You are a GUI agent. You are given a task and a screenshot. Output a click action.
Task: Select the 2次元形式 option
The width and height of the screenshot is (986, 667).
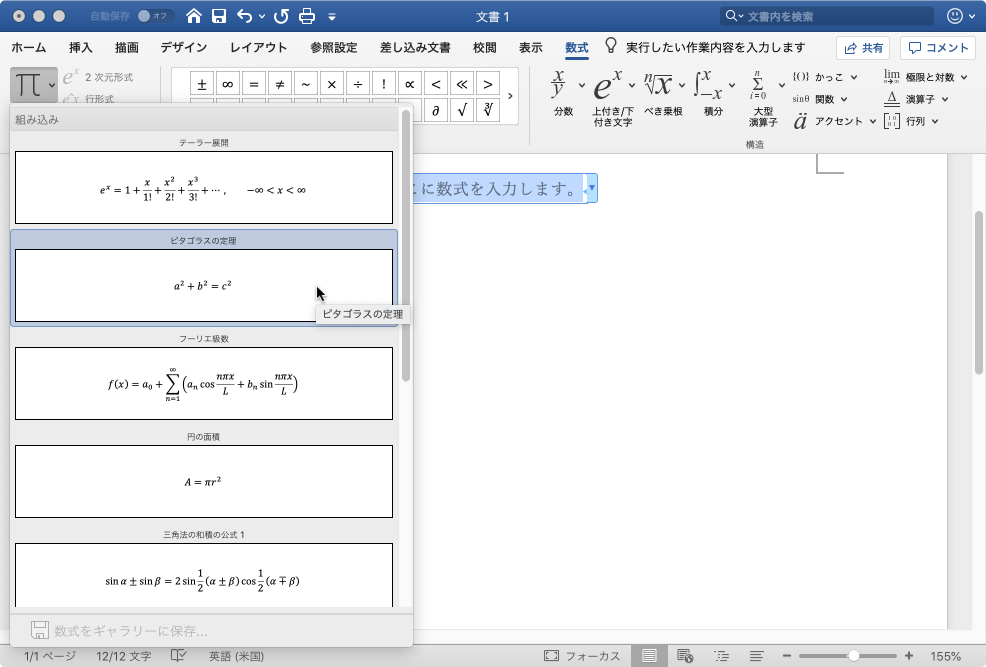pyautogui.click(x=98, y=77)
